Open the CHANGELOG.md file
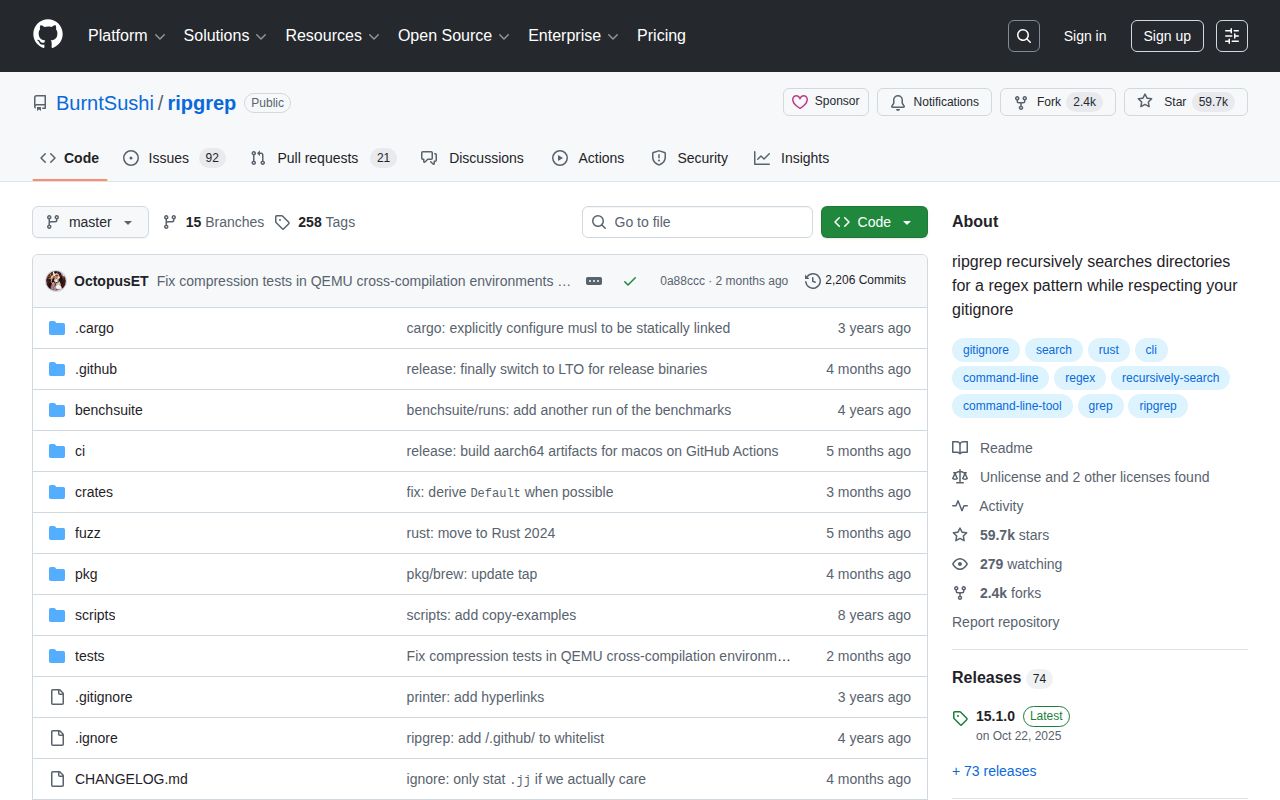Image resolution: width=1280 pixels, height=800 pixels. coord(131,778)
